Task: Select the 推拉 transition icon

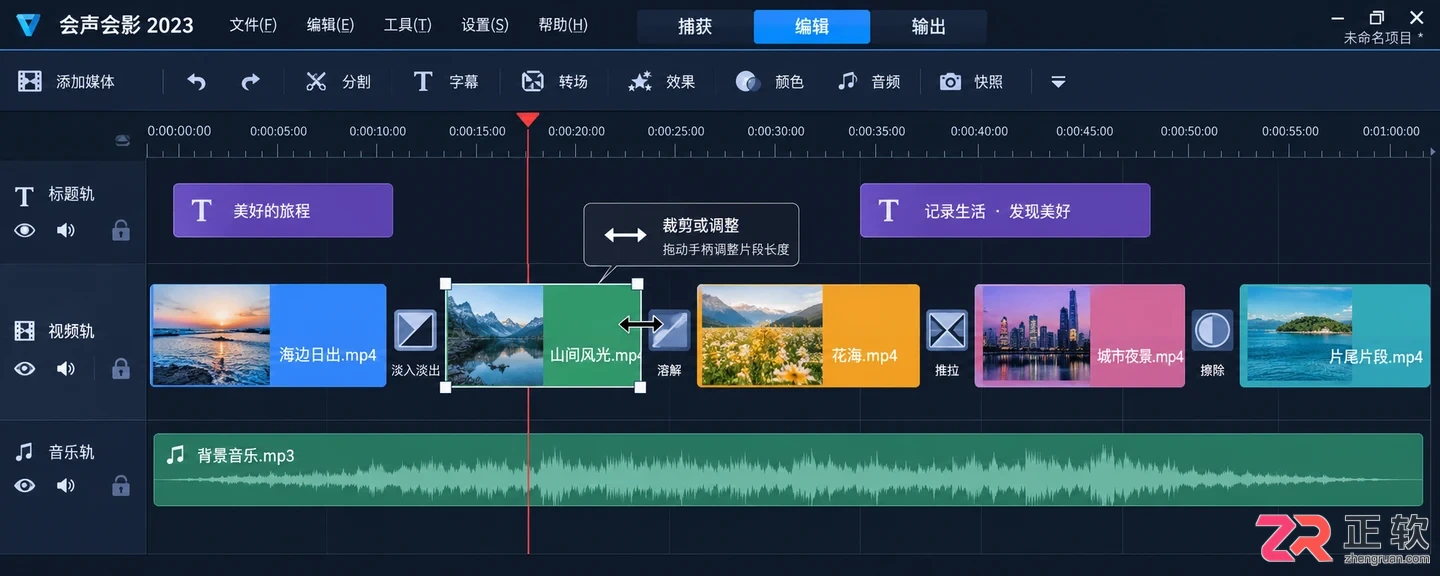Action: pos(947,330)
